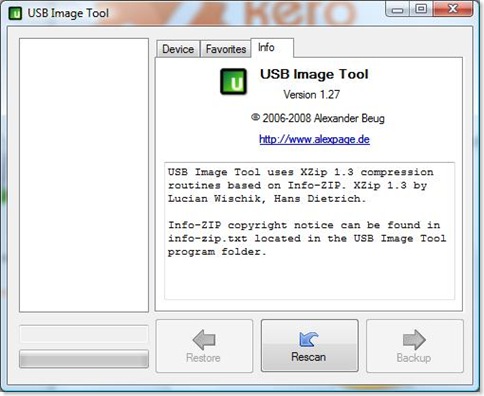Click the green USB Image Tool logo
Viewport: 484px width, 396px height.
[x=233, y=81]
